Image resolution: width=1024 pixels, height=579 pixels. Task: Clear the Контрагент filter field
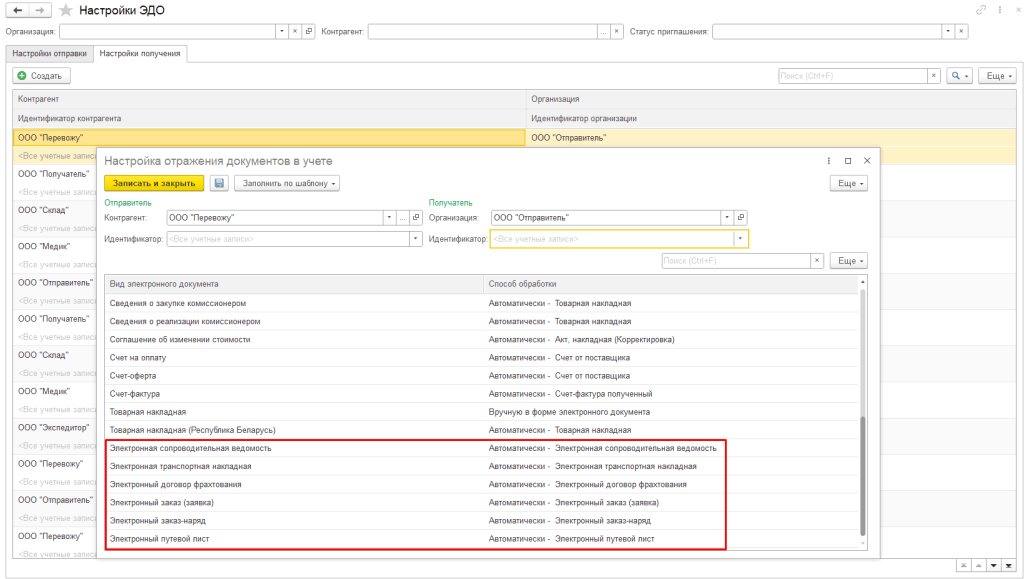point(616,31)
